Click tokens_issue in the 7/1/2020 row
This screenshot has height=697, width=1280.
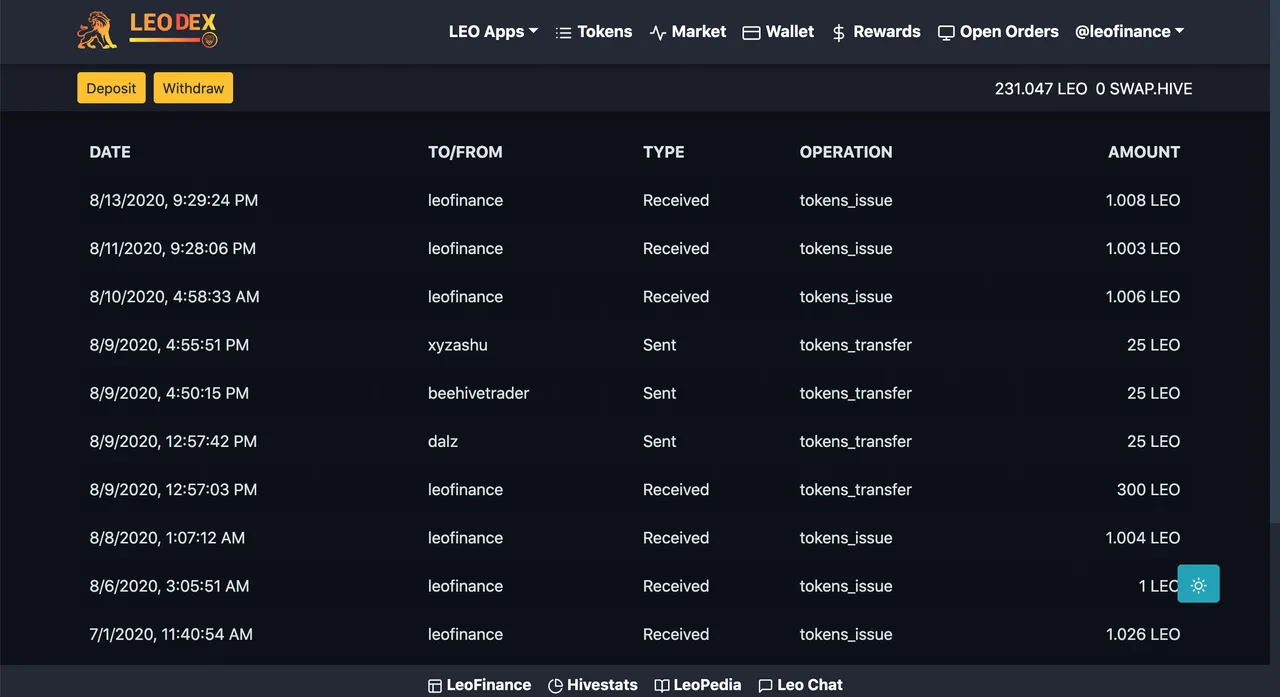click(846, 634)
